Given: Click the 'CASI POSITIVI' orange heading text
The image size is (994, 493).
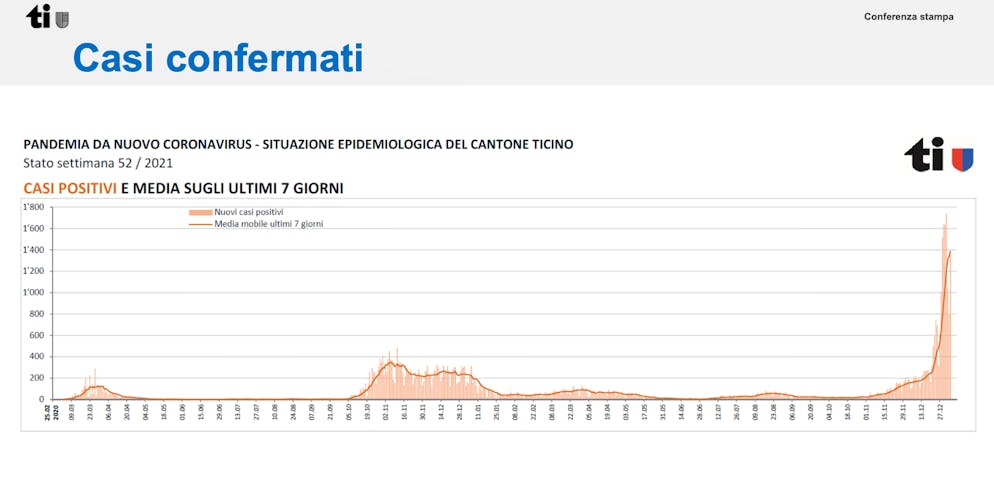Looking at the screenshot, I should click(70, 188).
